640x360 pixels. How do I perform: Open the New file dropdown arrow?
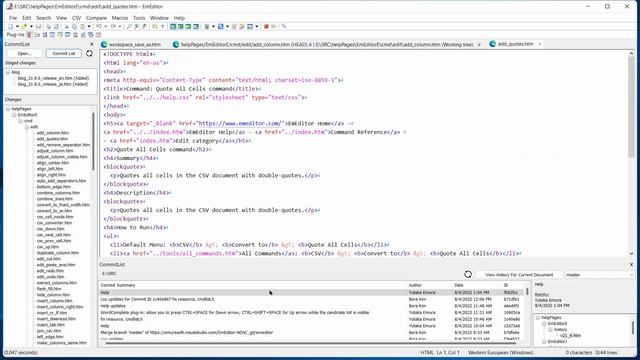[17, 27]
